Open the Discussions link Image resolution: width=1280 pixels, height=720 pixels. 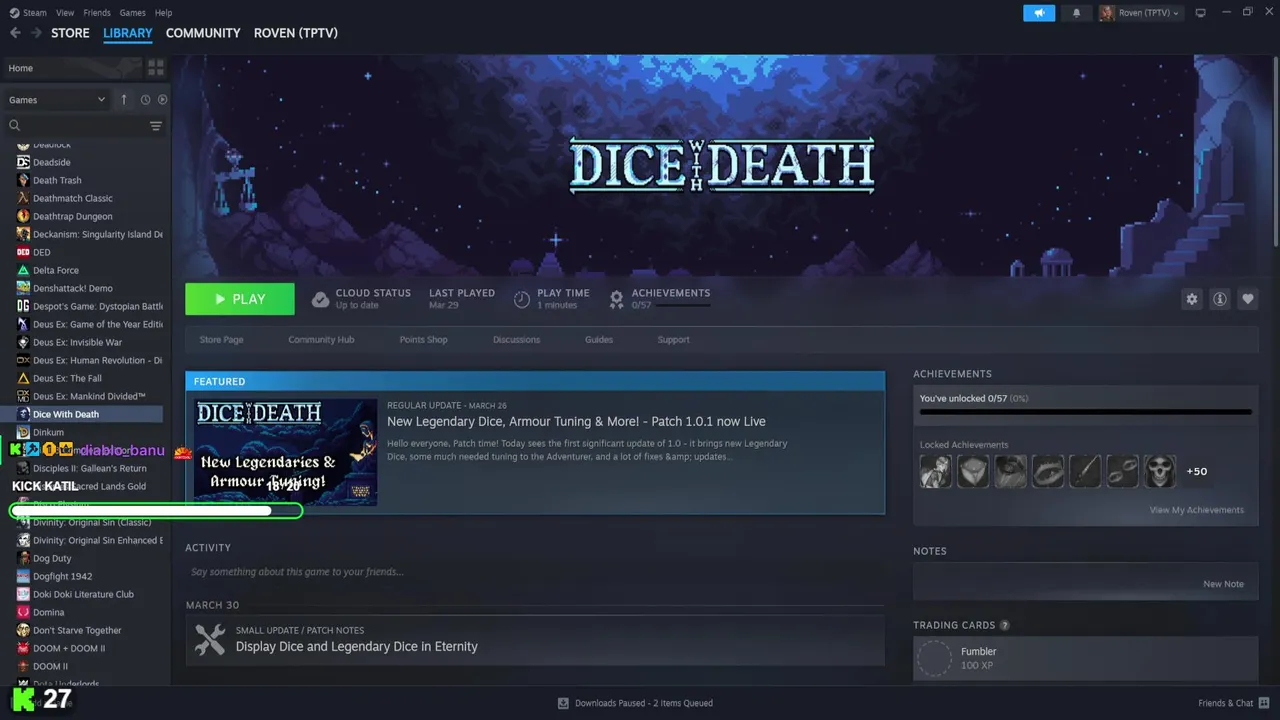[x=516, y=340]
